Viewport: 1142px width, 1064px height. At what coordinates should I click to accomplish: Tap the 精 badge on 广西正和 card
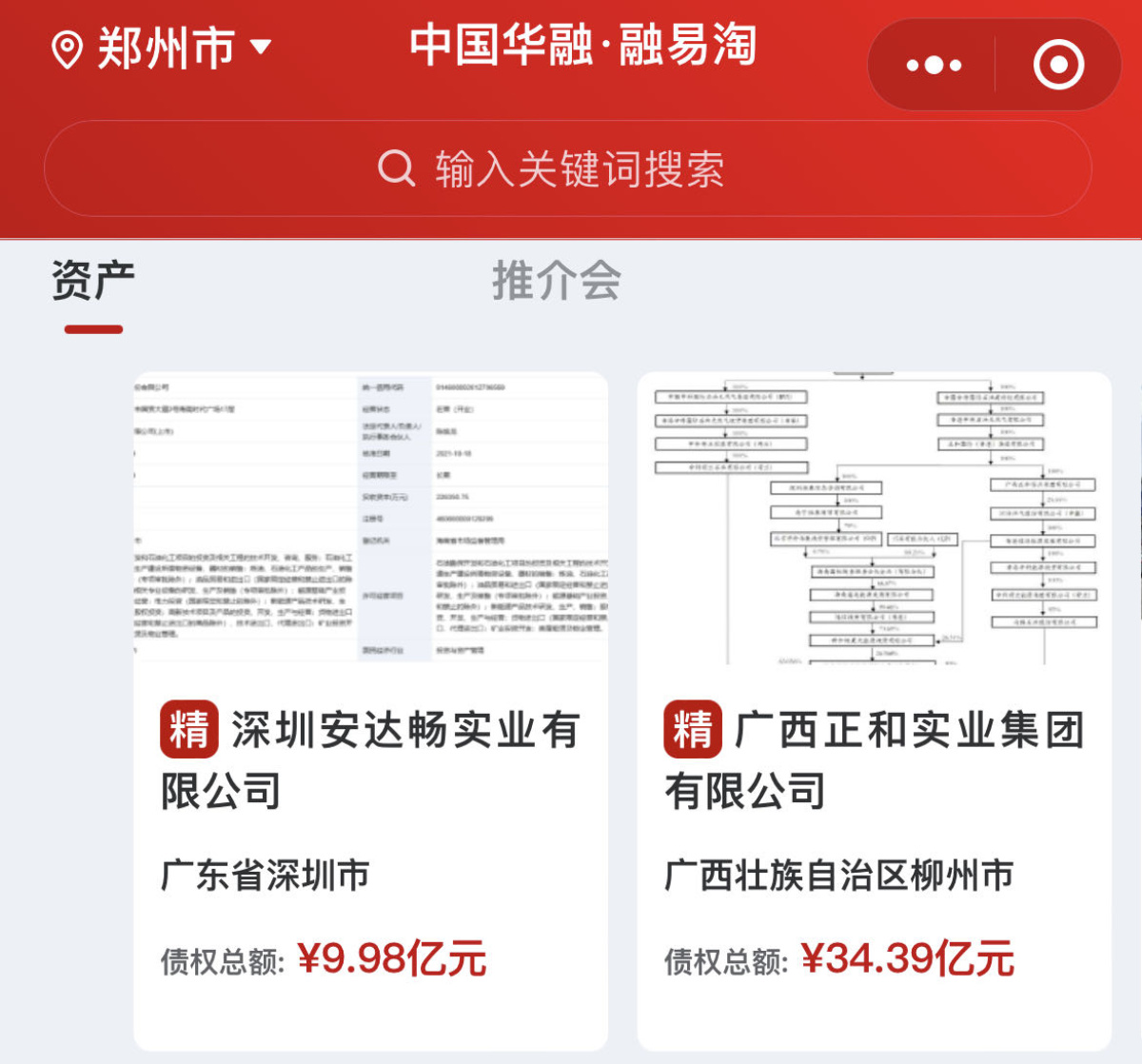click(693, 730)
